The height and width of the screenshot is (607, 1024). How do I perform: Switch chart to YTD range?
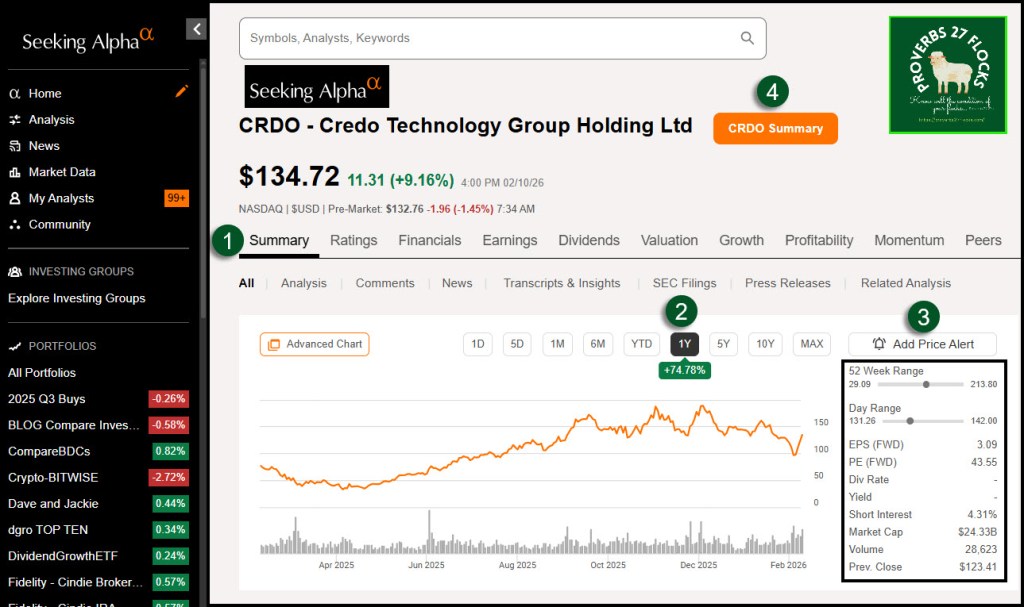point(641,344)
